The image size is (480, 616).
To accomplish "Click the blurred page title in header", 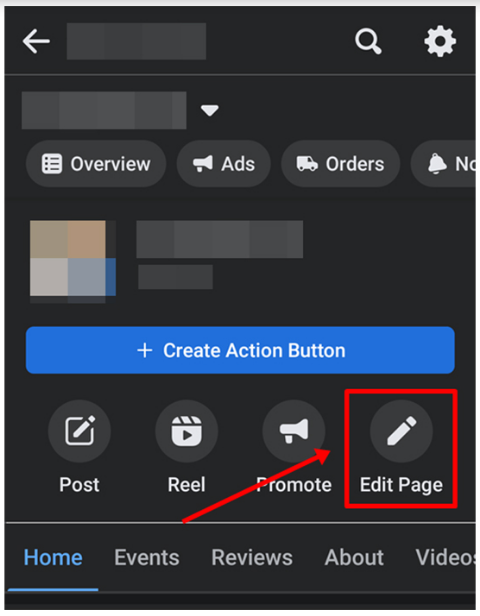I will point(136,41).
